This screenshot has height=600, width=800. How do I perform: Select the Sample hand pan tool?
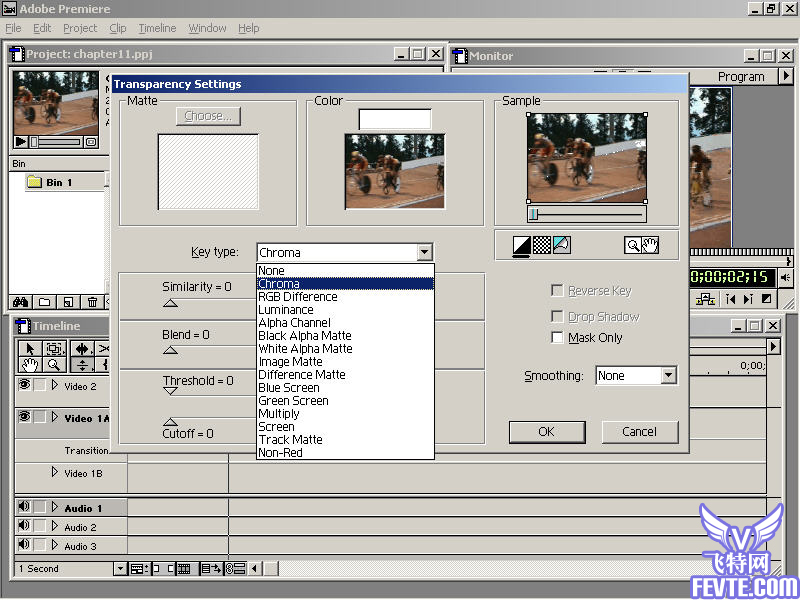pos(650,245)
